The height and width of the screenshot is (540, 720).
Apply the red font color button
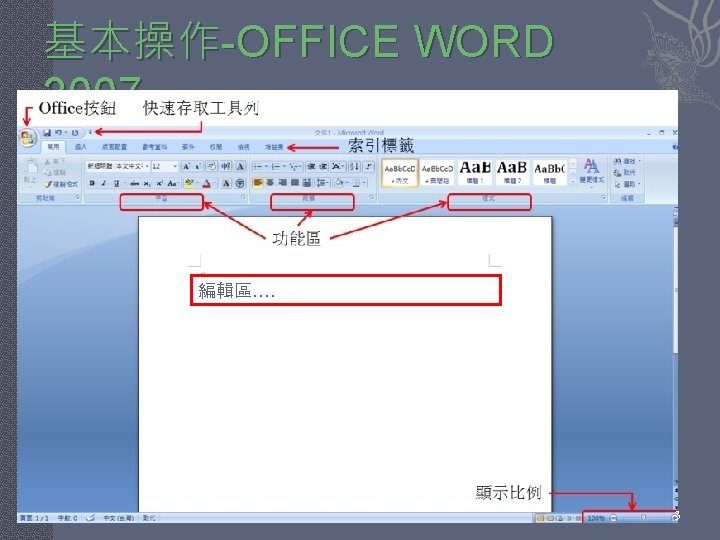point(207,183)
